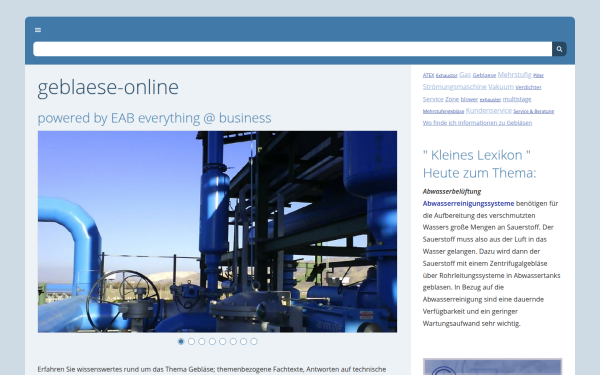Screen dimensions: 600x375
Task: Open the Kundenservice tag
Action: (489, 111)
